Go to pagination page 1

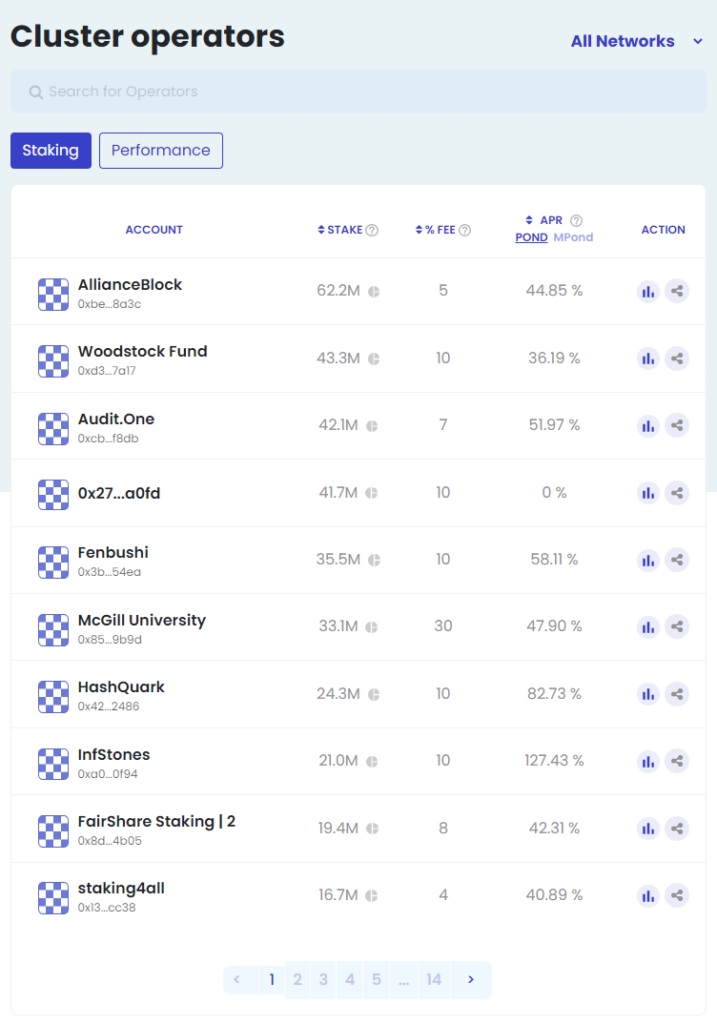[272, 980]
